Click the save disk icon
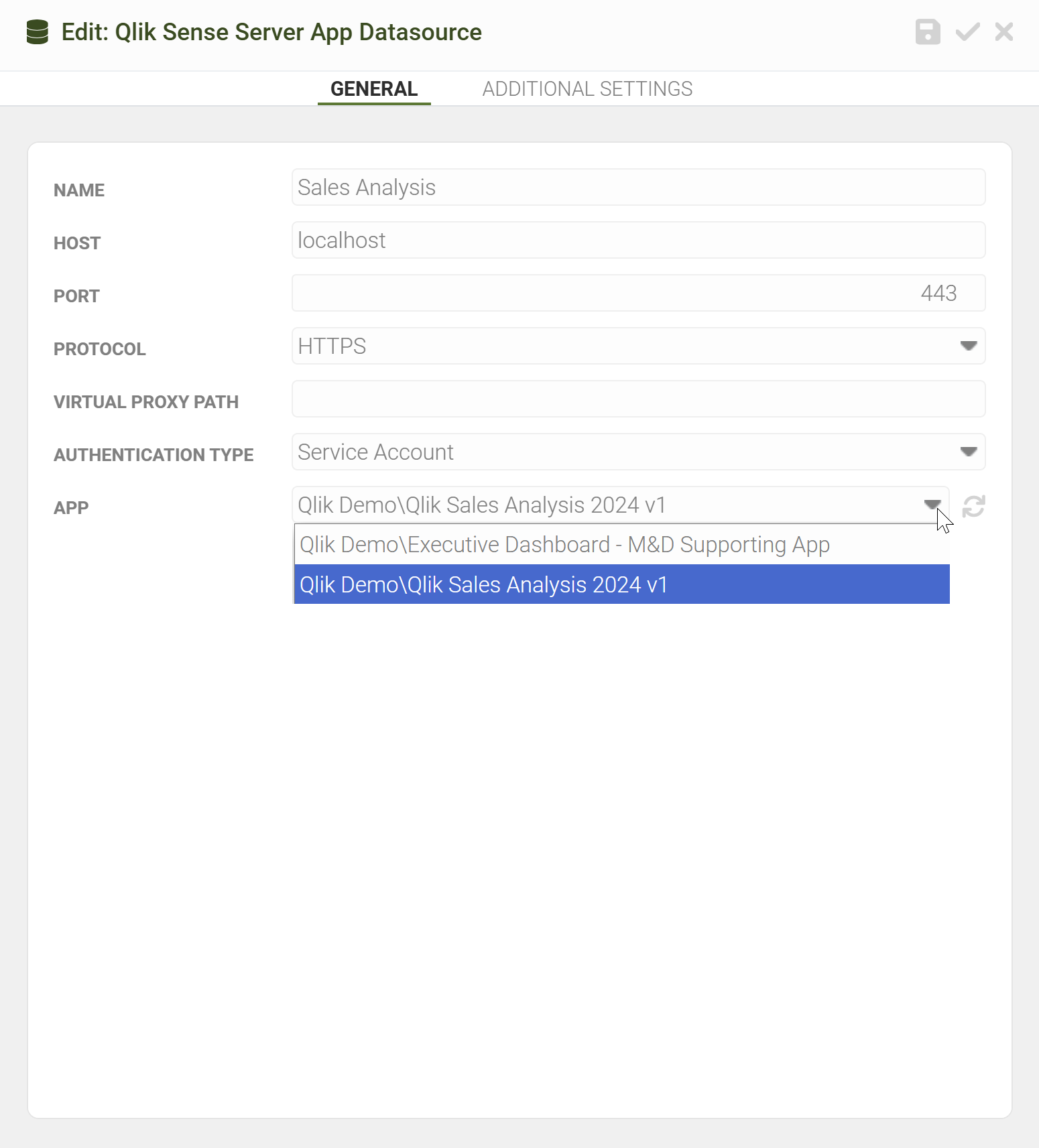The width and height of the screenshot is (1039, 1148). [928, 32]
